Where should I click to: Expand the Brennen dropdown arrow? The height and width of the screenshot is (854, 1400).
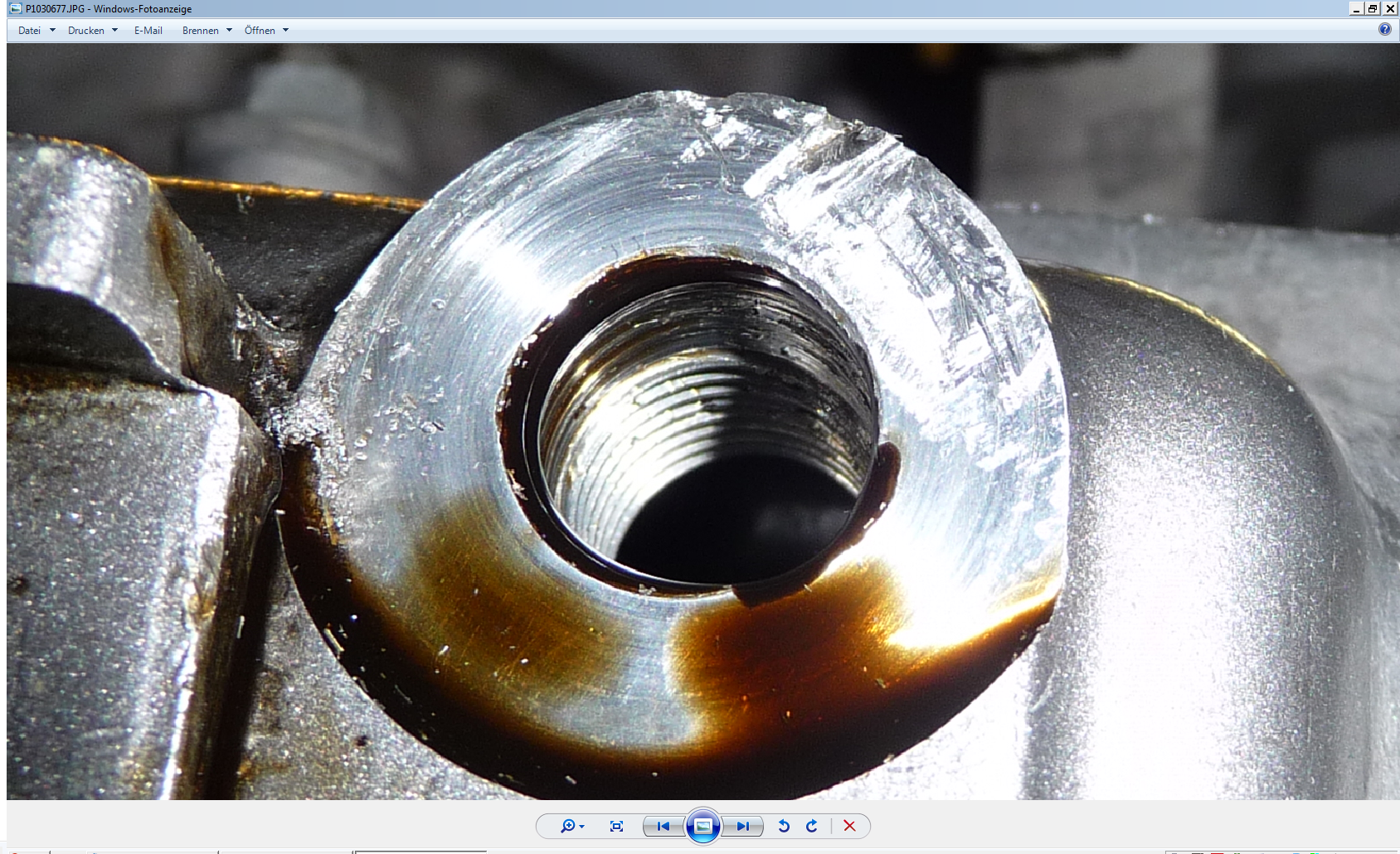(230, 31)
